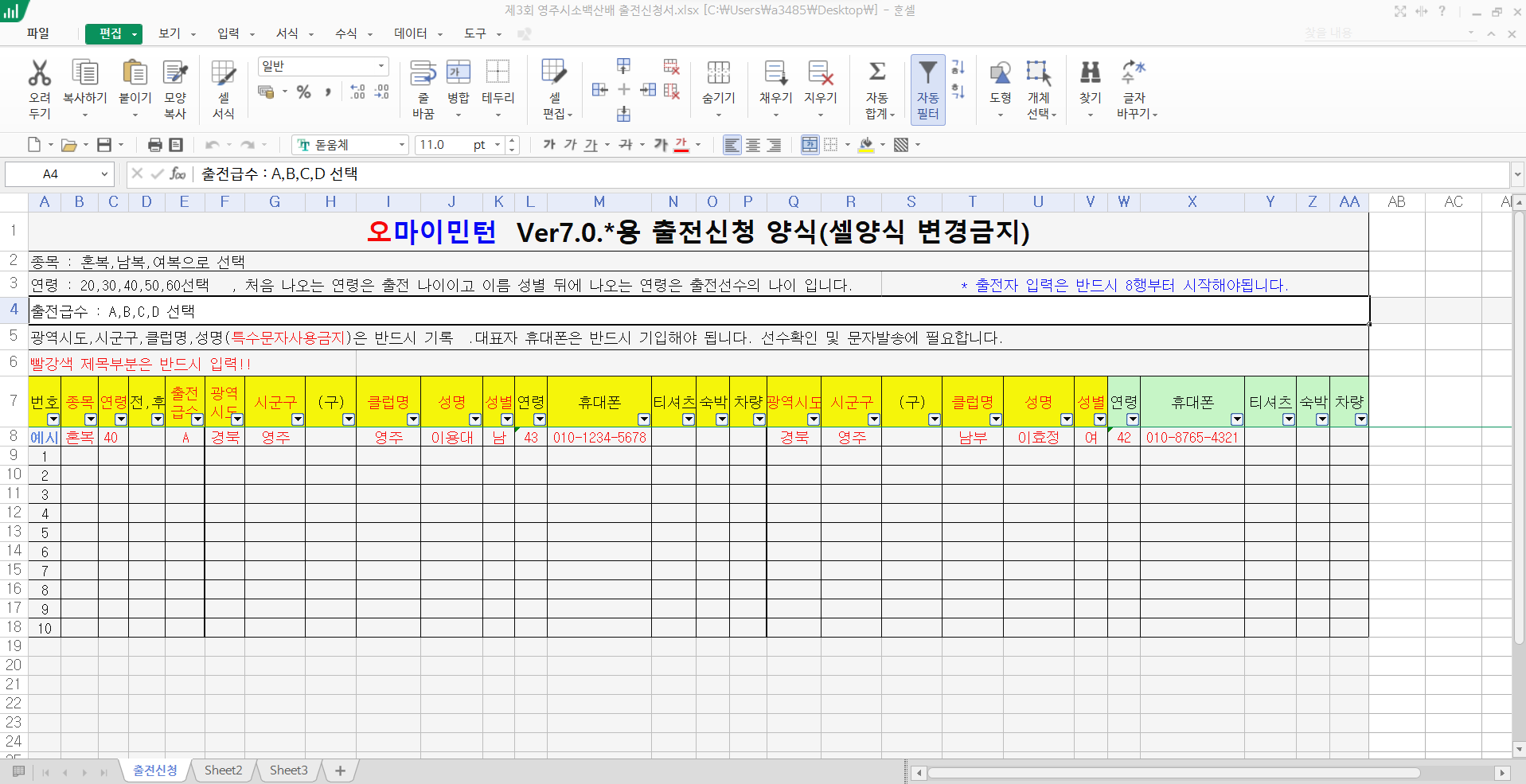Open the 데이터 menu
Screen dimensions: 1526x784
coord(411,33)
